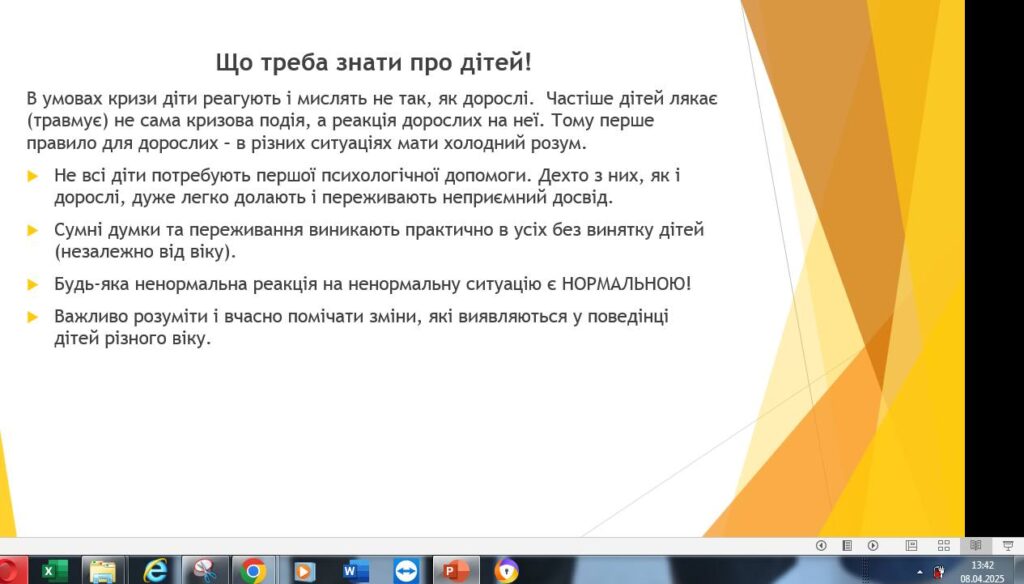Select the Reading View icon
The image size is (1024, 584).
[x=976, y=545]
